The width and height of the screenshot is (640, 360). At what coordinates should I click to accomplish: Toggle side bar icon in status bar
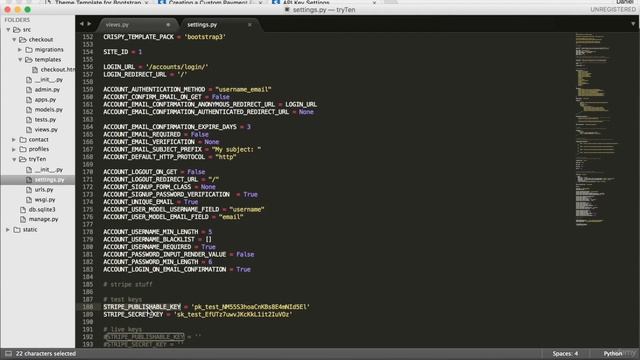(x=8, y=353)
